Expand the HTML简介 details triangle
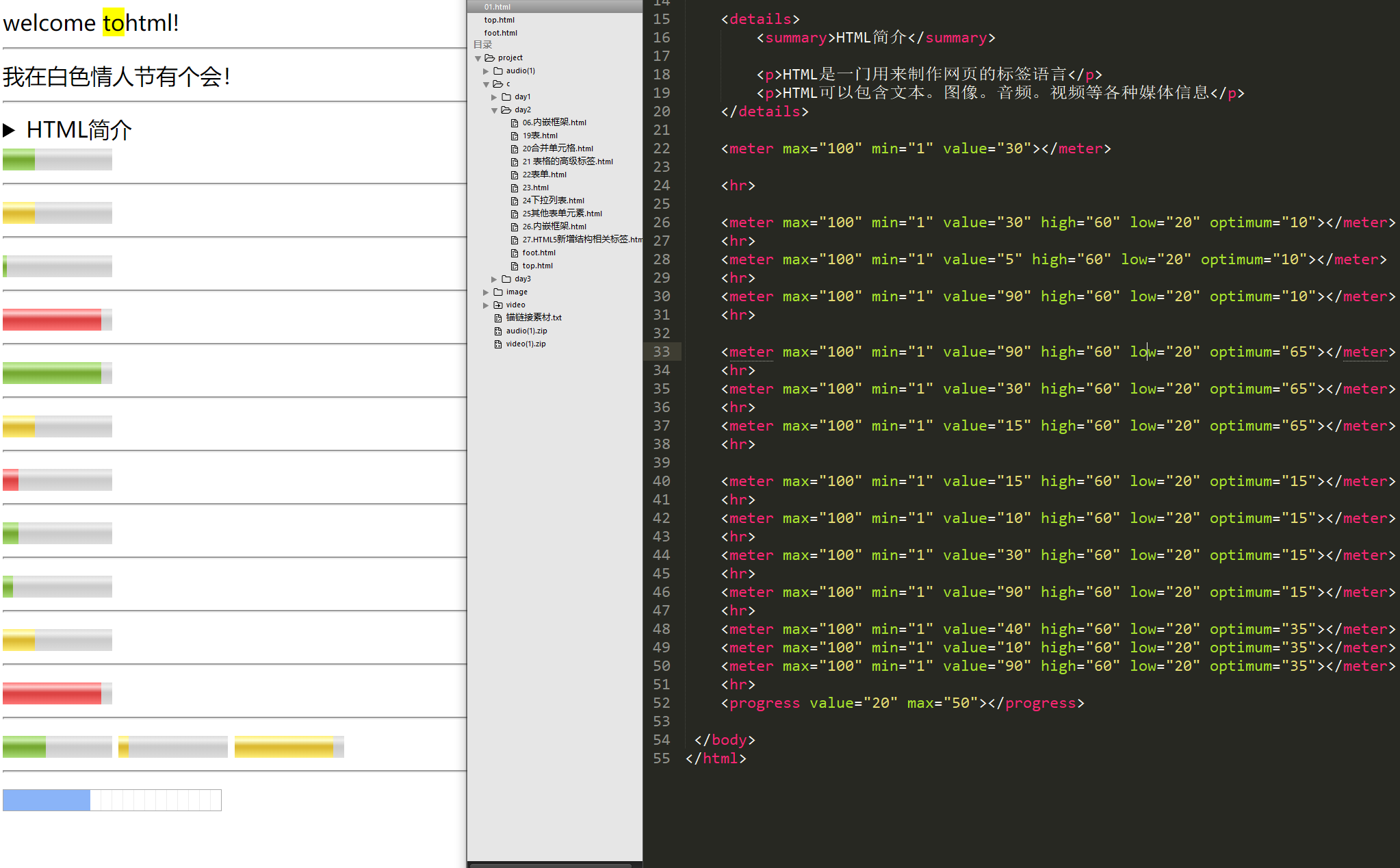This screenshot has width=1400, height=868. (10, 130)
